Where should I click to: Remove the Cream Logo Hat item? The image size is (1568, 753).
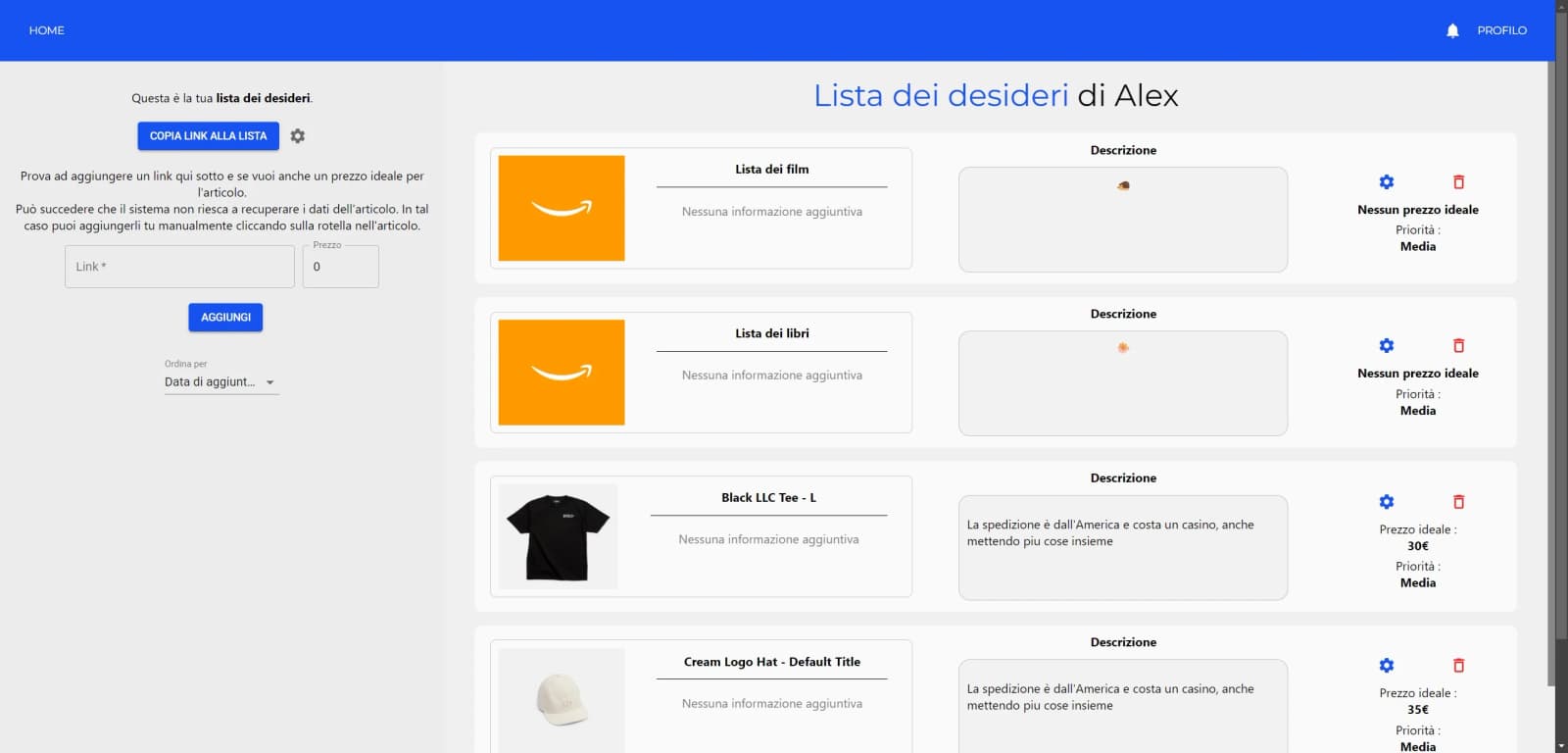point(1458,666)
